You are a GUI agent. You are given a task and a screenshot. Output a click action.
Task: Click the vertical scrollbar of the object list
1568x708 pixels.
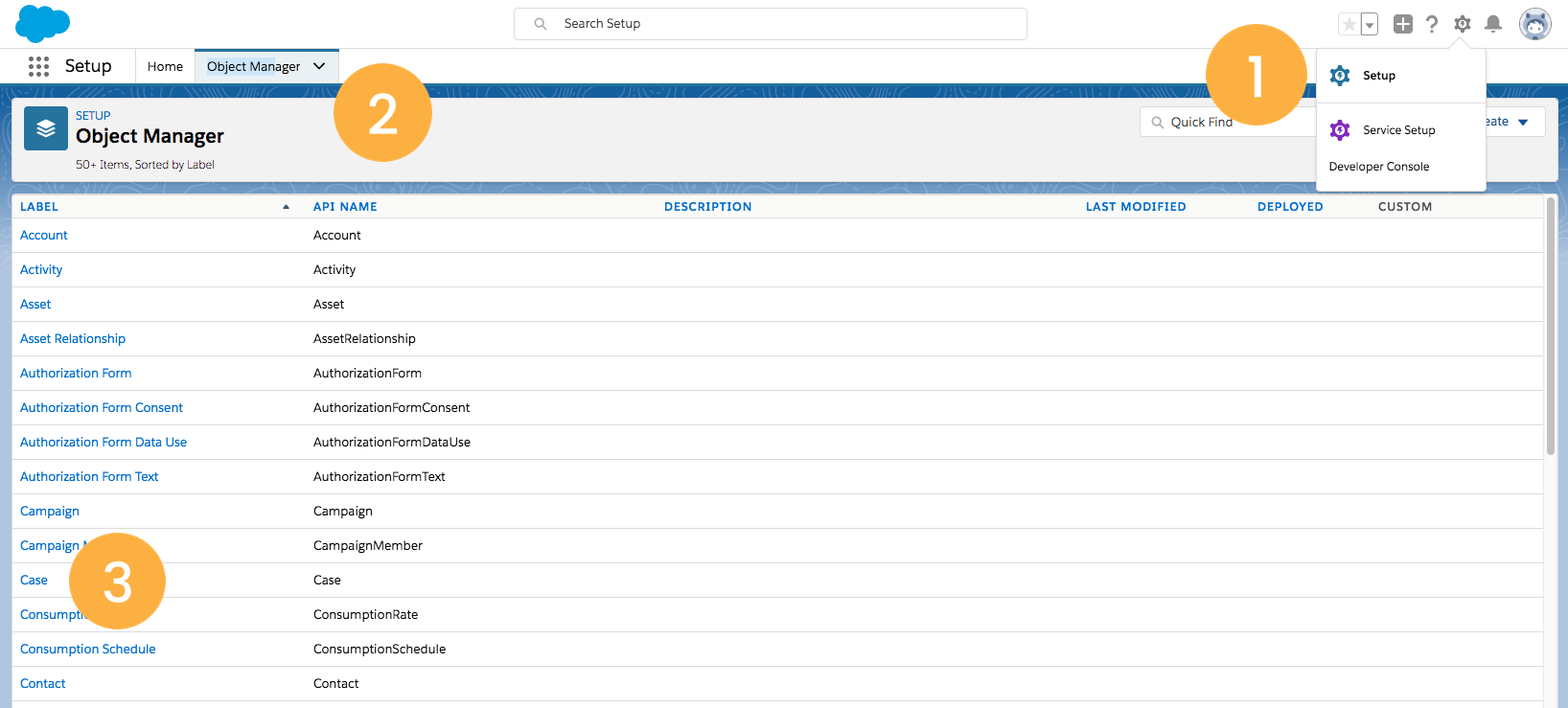point(1551,326)
